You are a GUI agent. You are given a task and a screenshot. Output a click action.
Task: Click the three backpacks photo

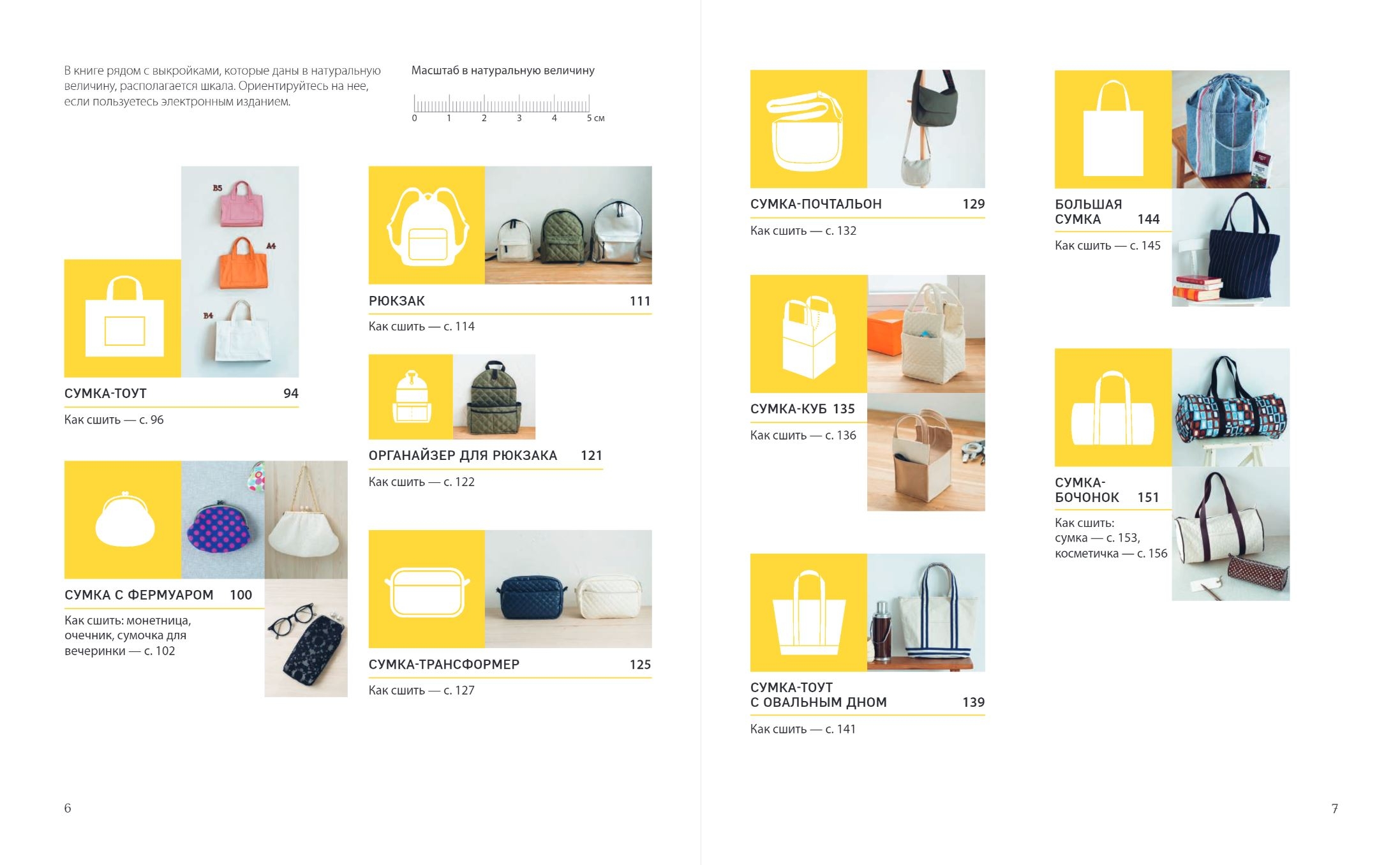pyautogui.click(x=569, y=225)
